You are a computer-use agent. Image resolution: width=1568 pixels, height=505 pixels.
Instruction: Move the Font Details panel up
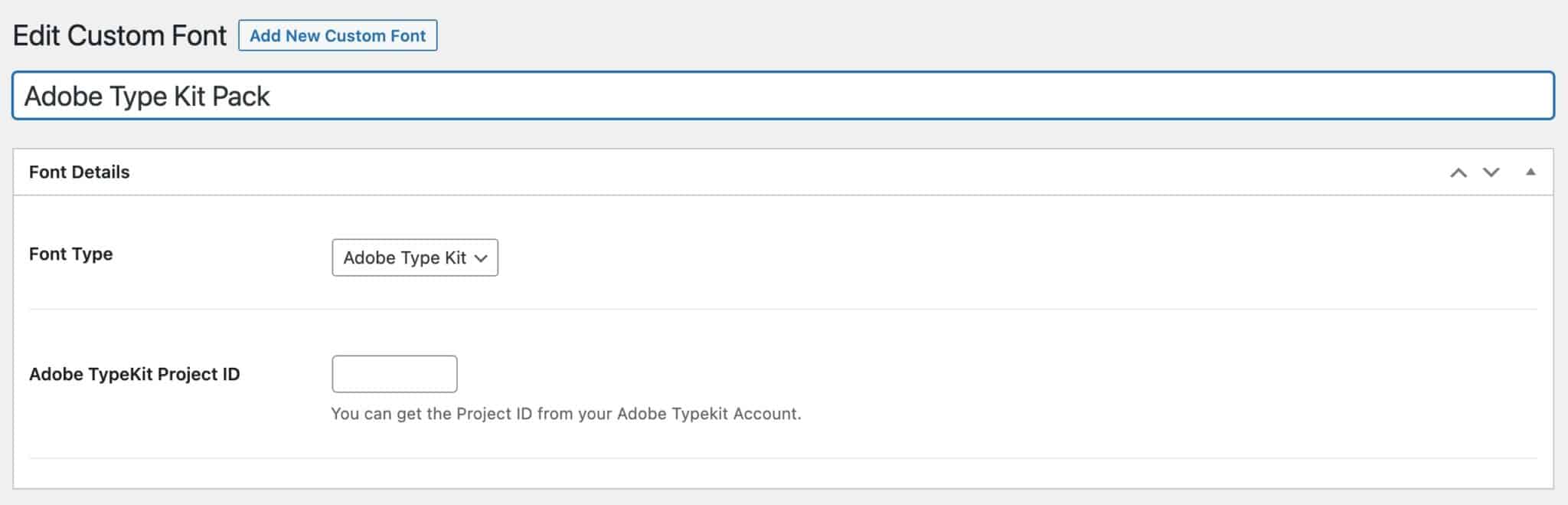click(1458, 172)
